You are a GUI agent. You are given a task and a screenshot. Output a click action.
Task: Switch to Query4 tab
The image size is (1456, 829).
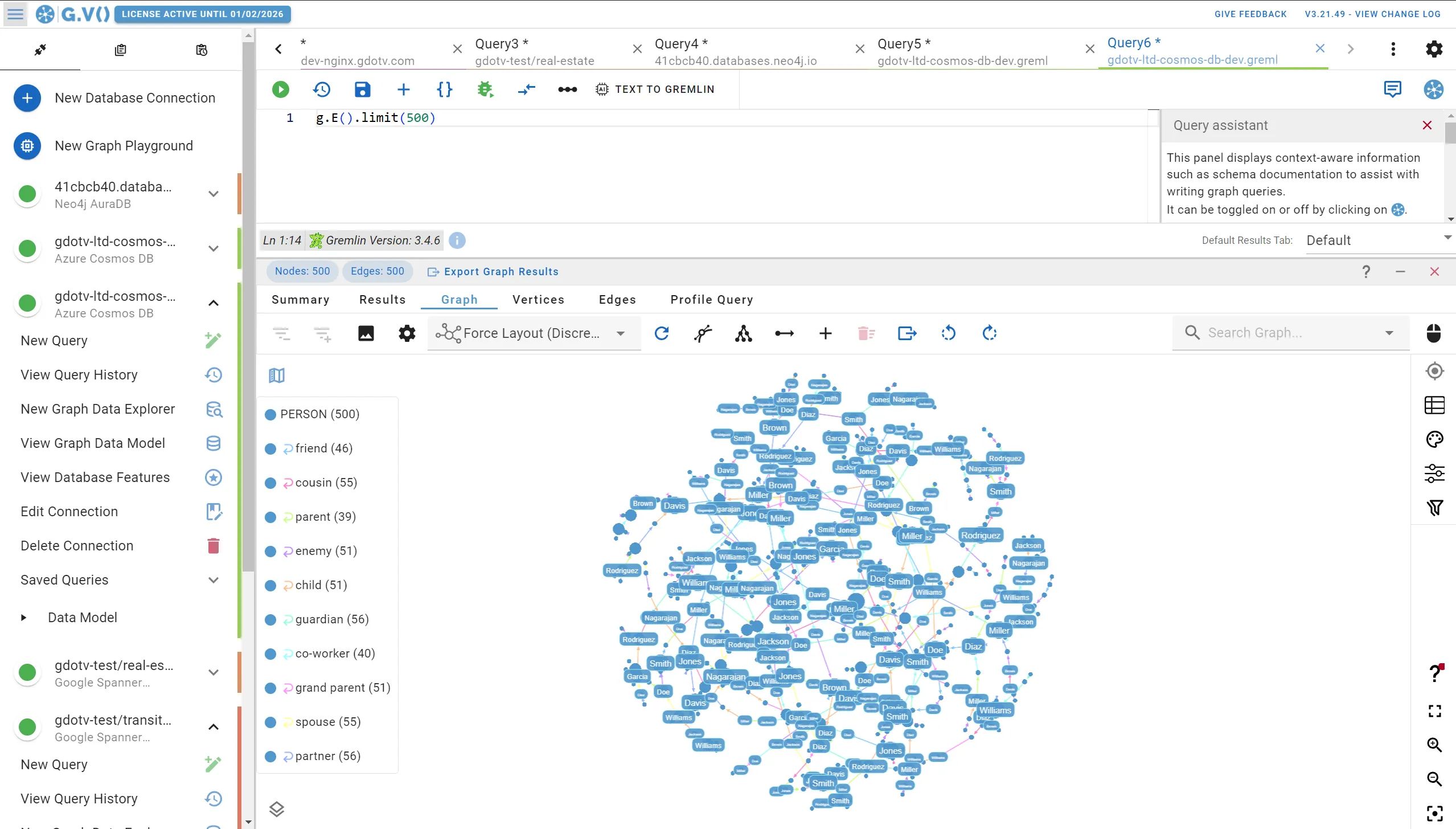(x=736, y=51)
